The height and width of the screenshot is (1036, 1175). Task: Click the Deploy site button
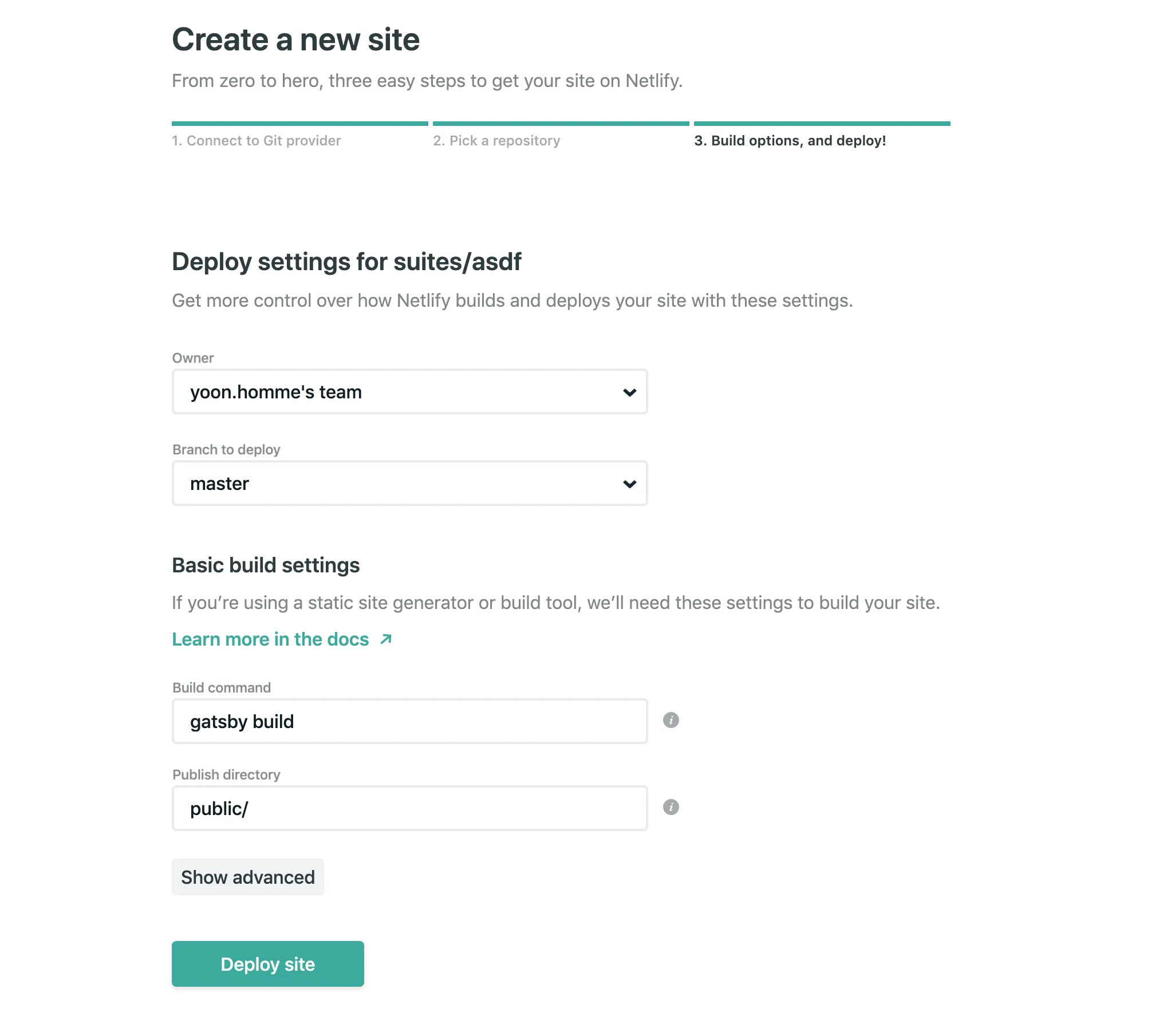268,964
